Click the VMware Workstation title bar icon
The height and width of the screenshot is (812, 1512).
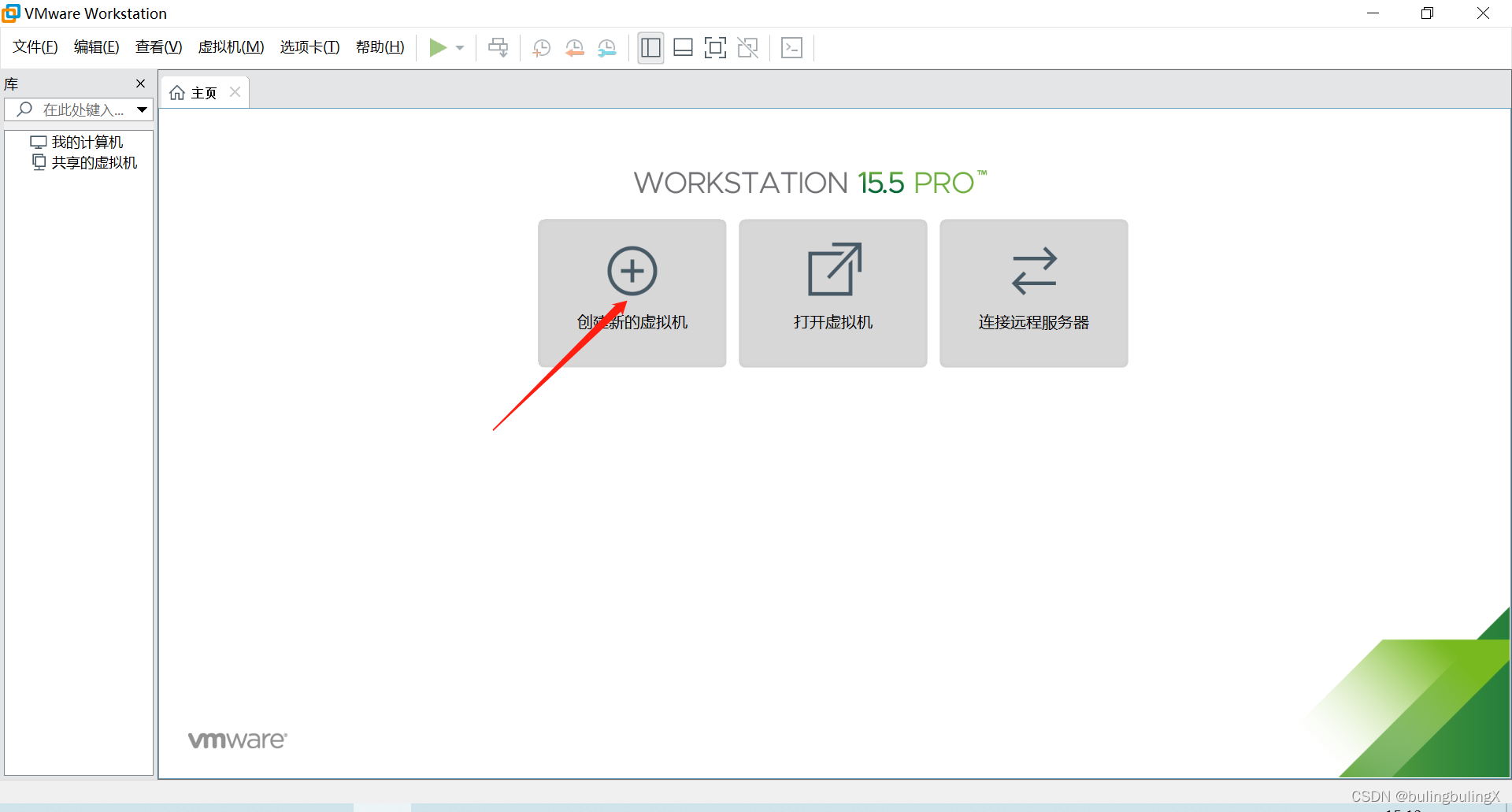[x=11, y=13]
